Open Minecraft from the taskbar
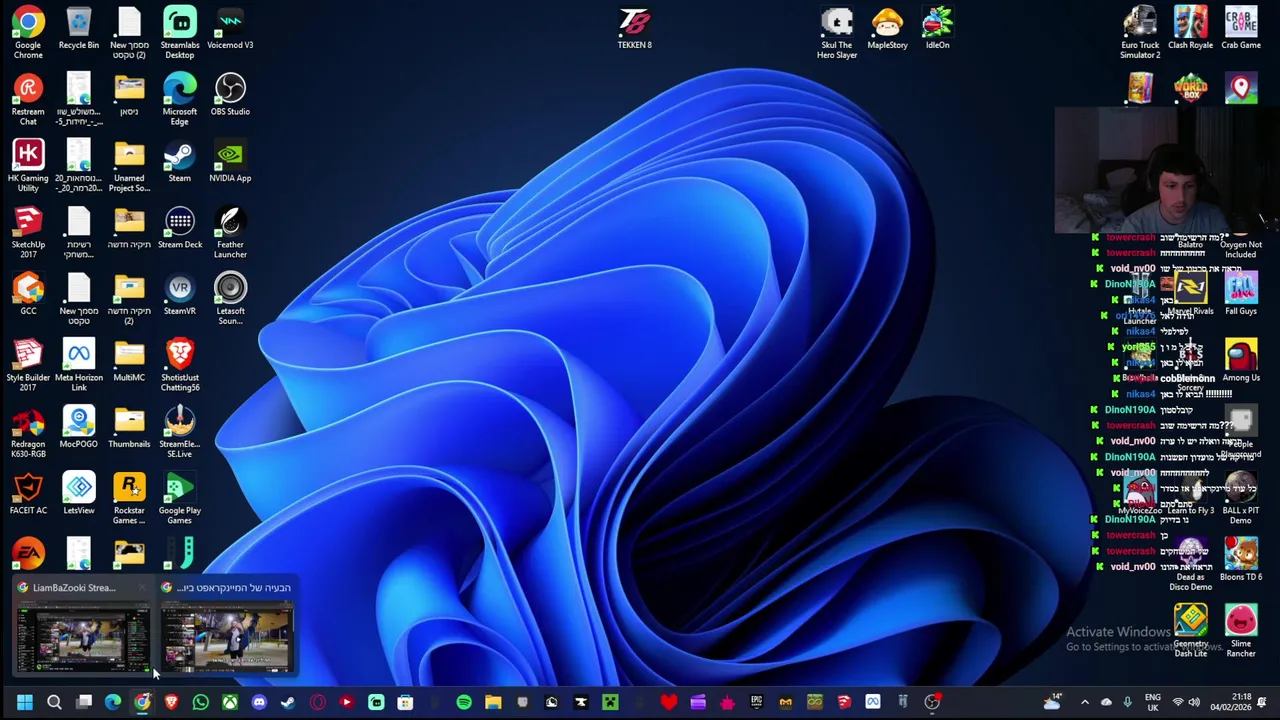Screen dimensions: 1280x720 point(610,702)
